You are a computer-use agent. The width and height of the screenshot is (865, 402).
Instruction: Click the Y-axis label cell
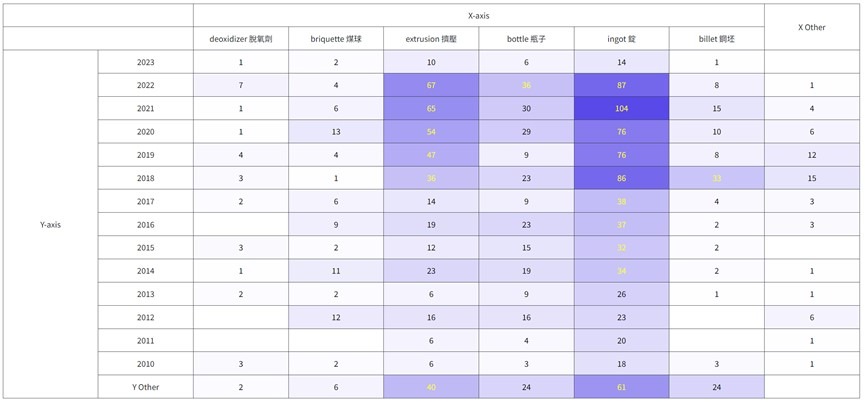tap(50, 225)
